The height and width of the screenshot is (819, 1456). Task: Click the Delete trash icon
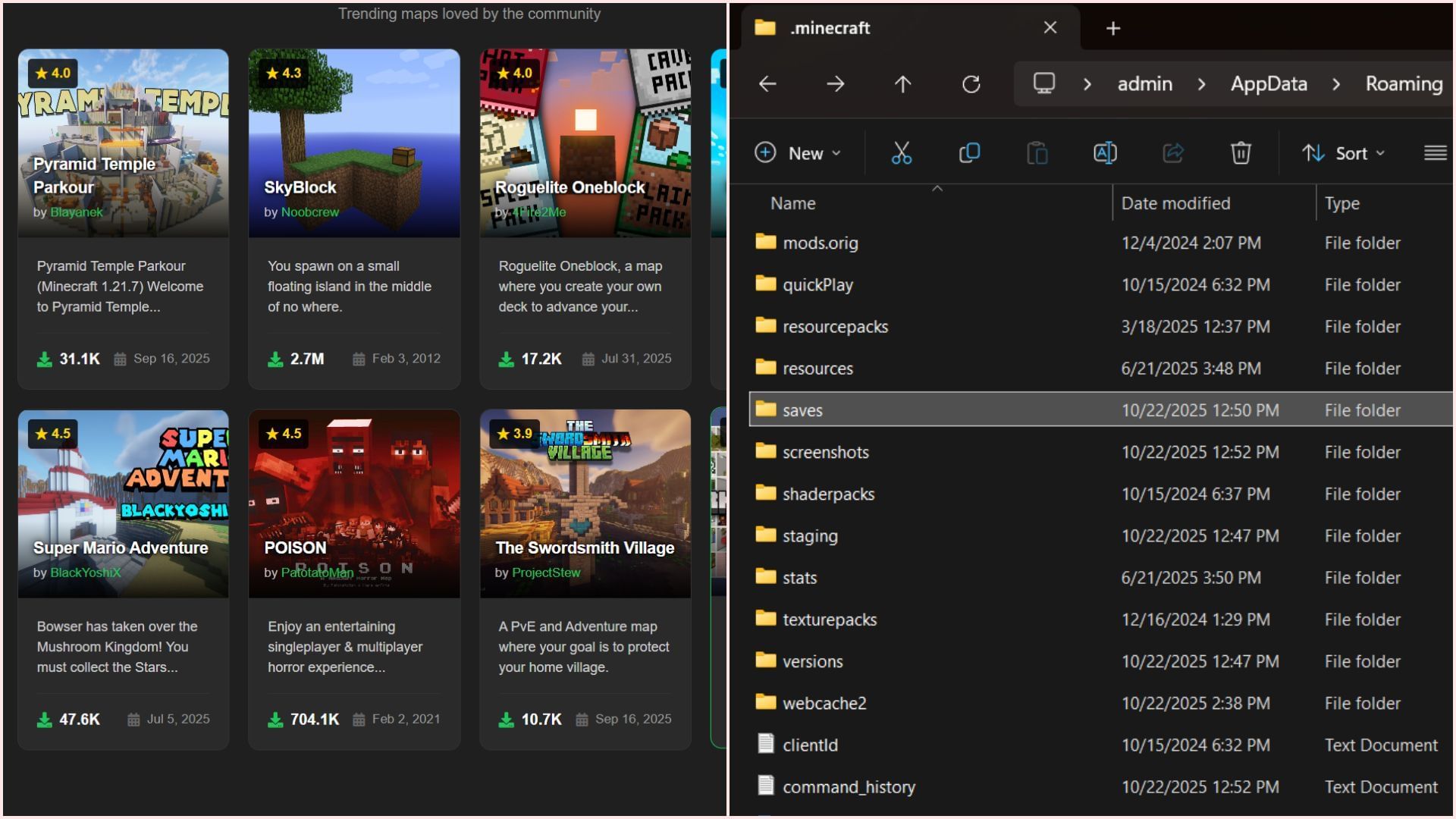point(1241,153)
